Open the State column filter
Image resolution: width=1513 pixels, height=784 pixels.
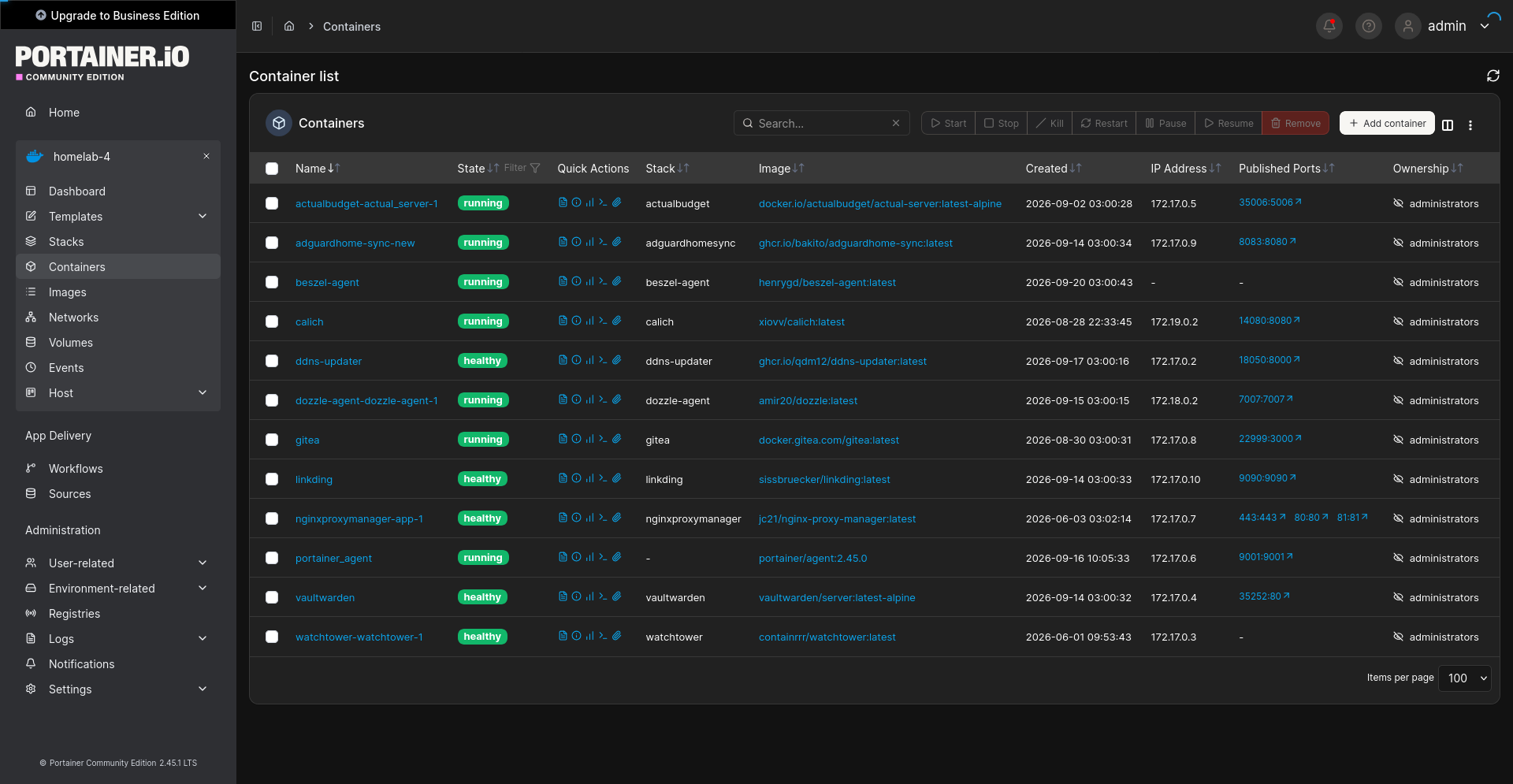pyautogui.click(x=522, y=168)
